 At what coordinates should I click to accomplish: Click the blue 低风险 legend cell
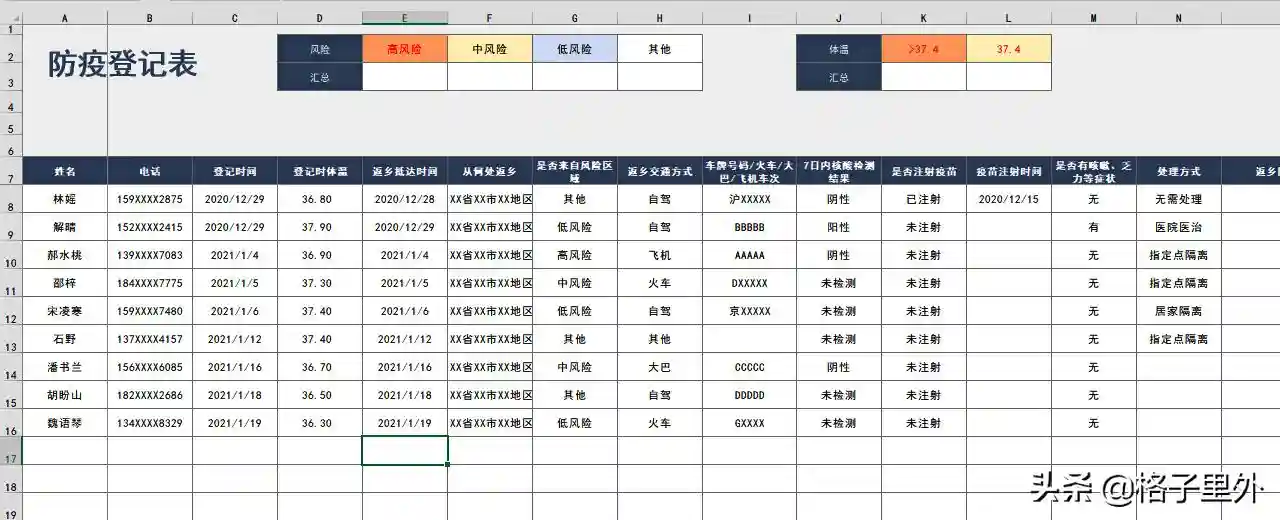click(x=575, y=49)
